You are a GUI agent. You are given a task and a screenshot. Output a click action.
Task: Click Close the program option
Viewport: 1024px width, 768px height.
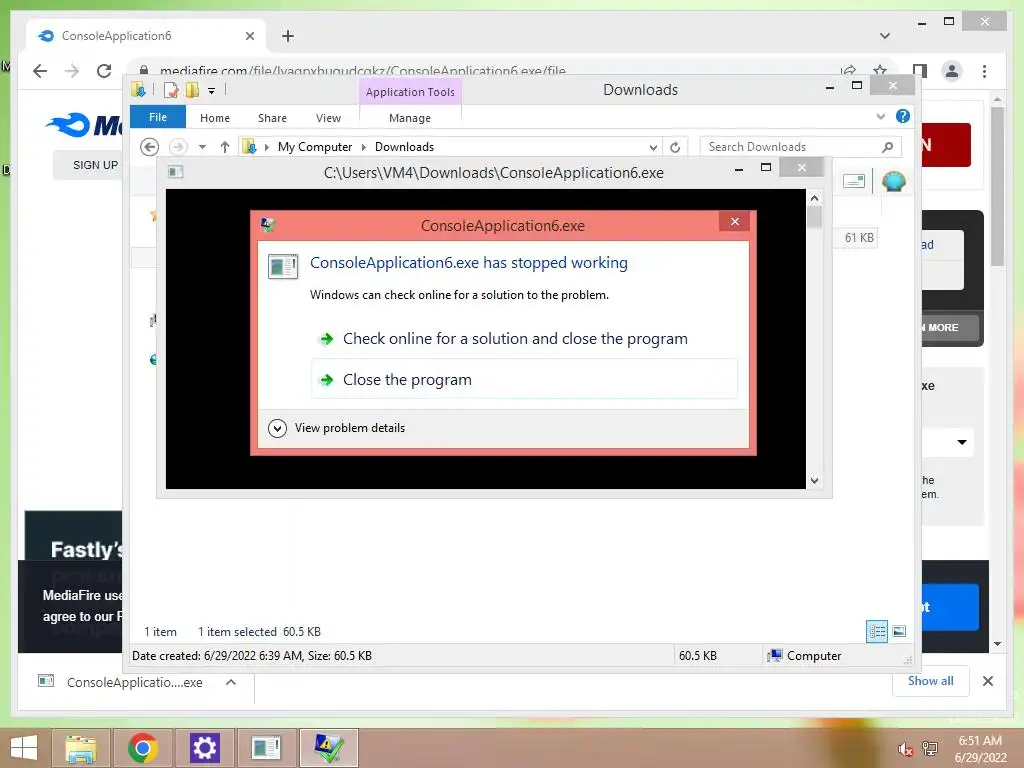click(x=524, y=379)
